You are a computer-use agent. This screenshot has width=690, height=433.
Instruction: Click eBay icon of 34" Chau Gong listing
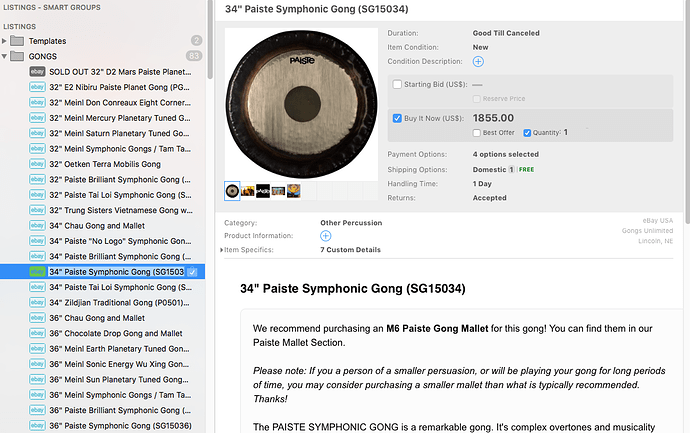pos(37,225)
